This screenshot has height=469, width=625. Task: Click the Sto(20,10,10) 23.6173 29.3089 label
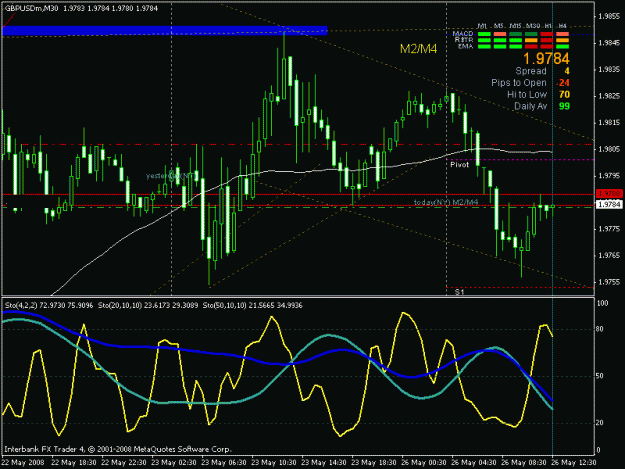[x=148, y=306]
